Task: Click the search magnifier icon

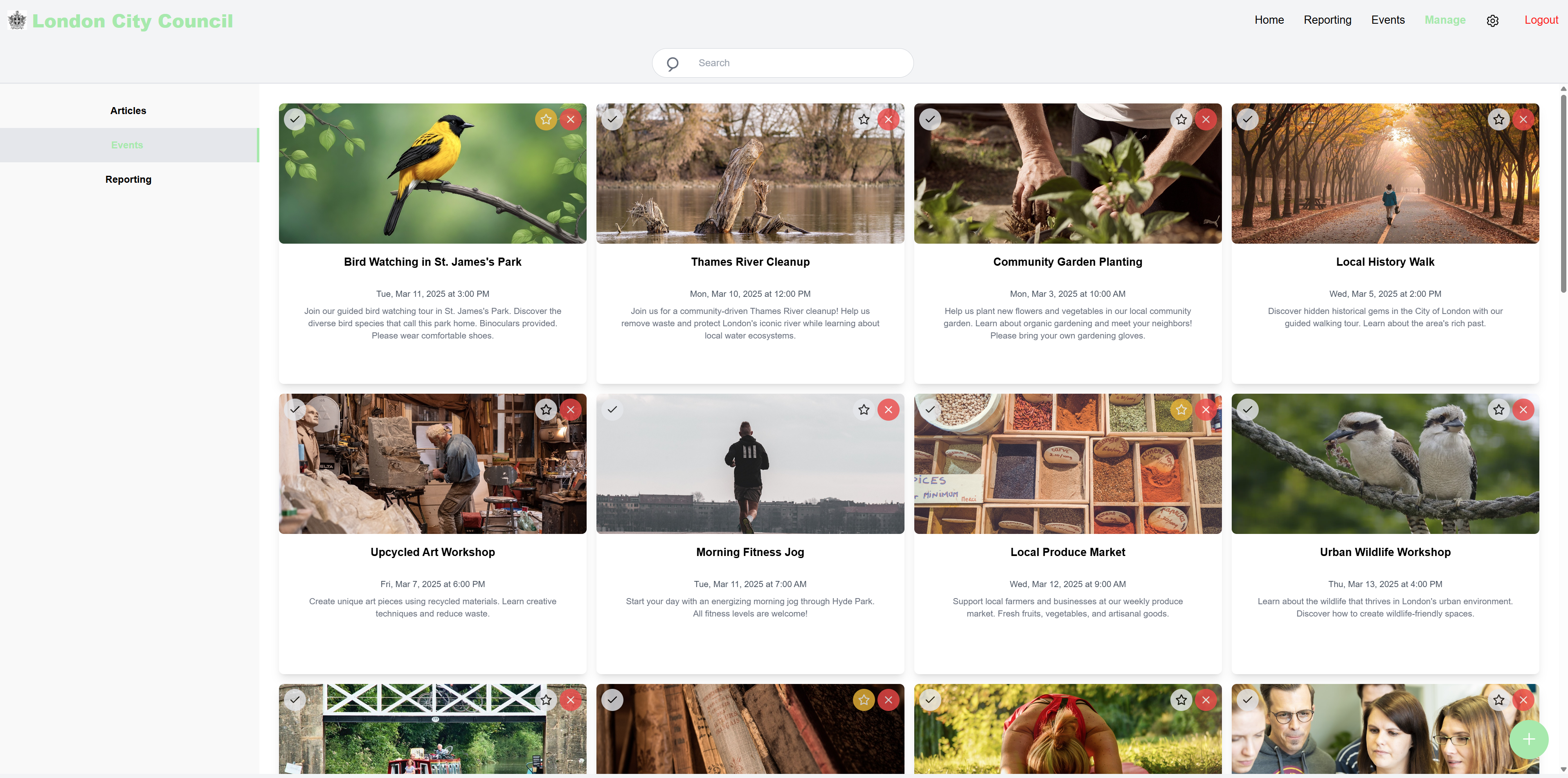Action: point(673,63)
